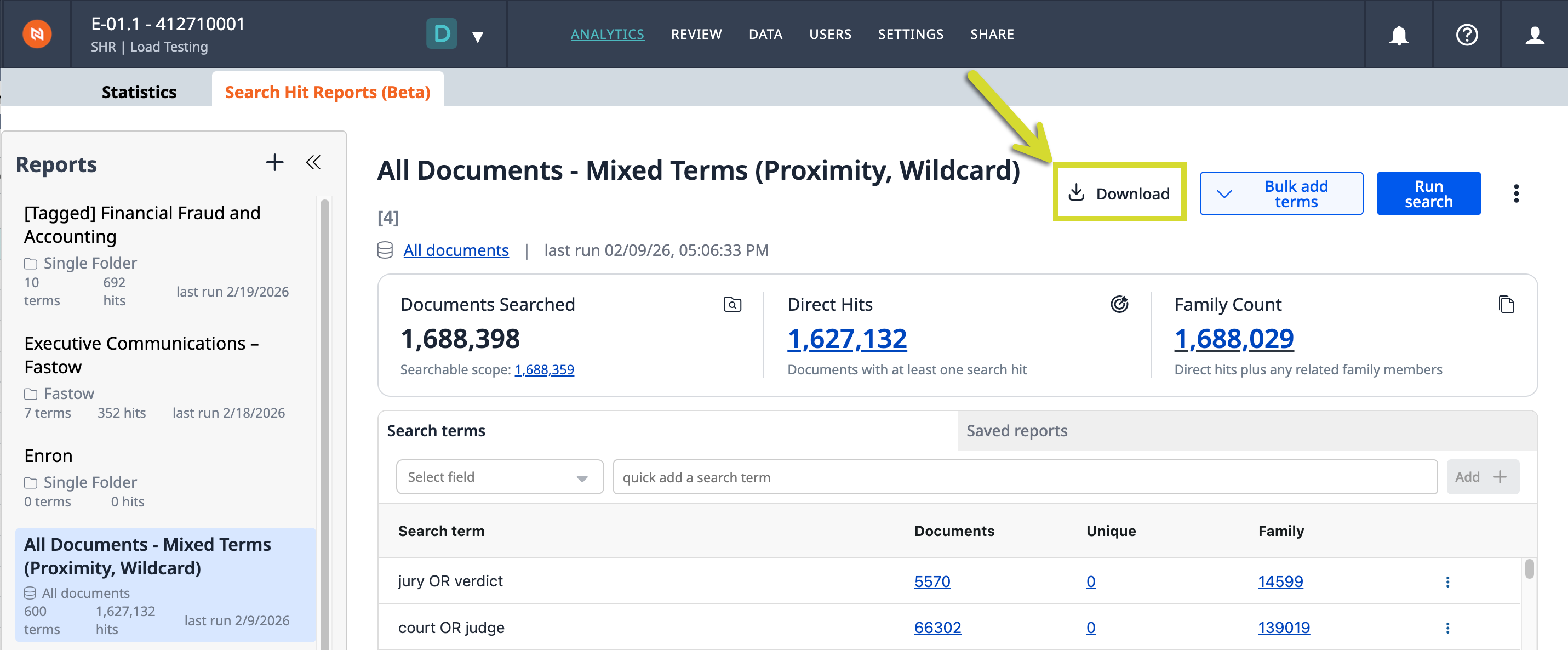
Task: Go to the orange app logo home
Action: coord(37,34)
